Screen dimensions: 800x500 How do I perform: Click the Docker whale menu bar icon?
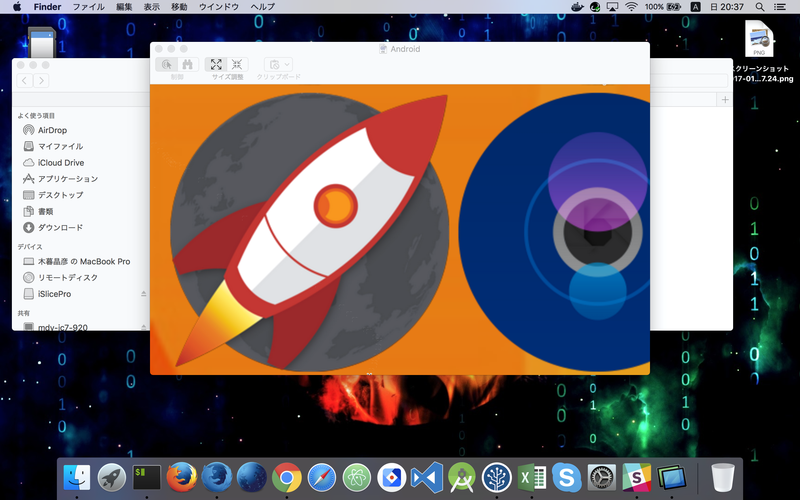pos(577,7)
